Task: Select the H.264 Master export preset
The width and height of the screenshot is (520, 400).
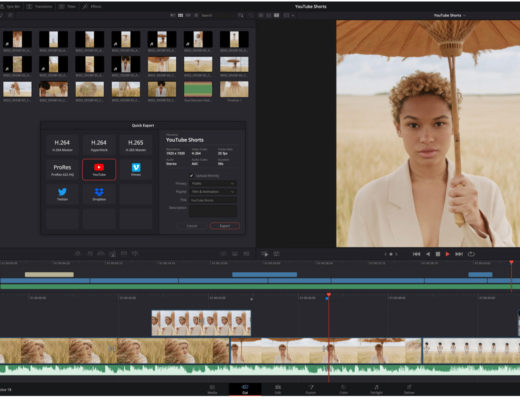Action: [x=62, y=145]
